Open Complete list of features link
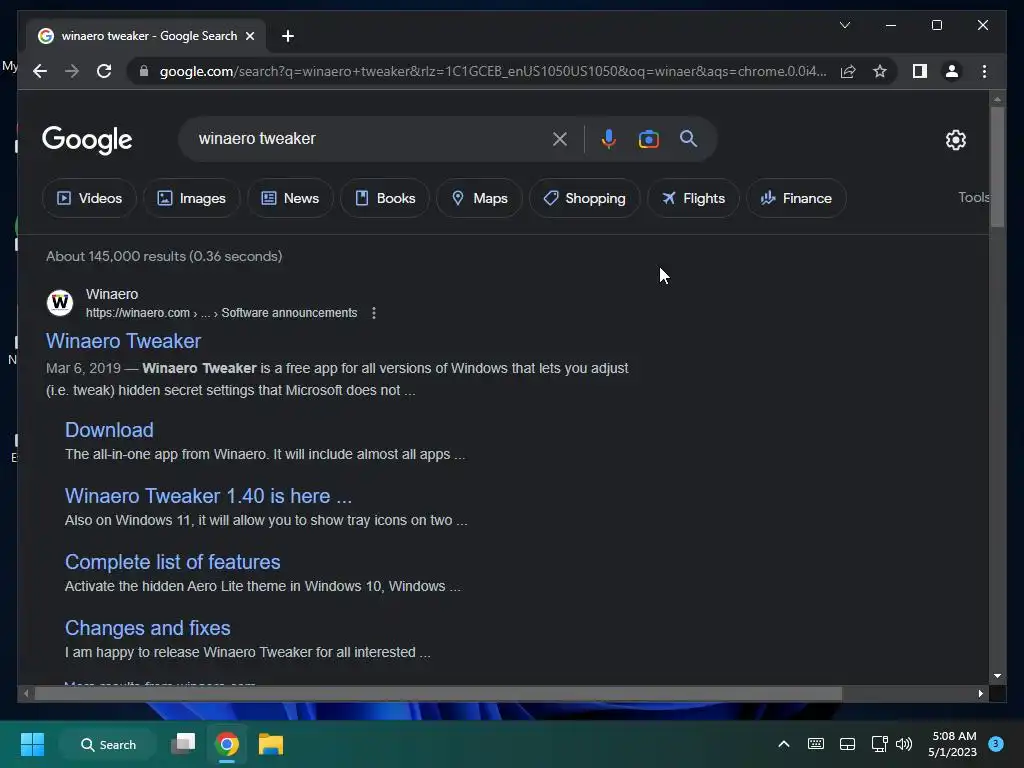 click(172, 562)
